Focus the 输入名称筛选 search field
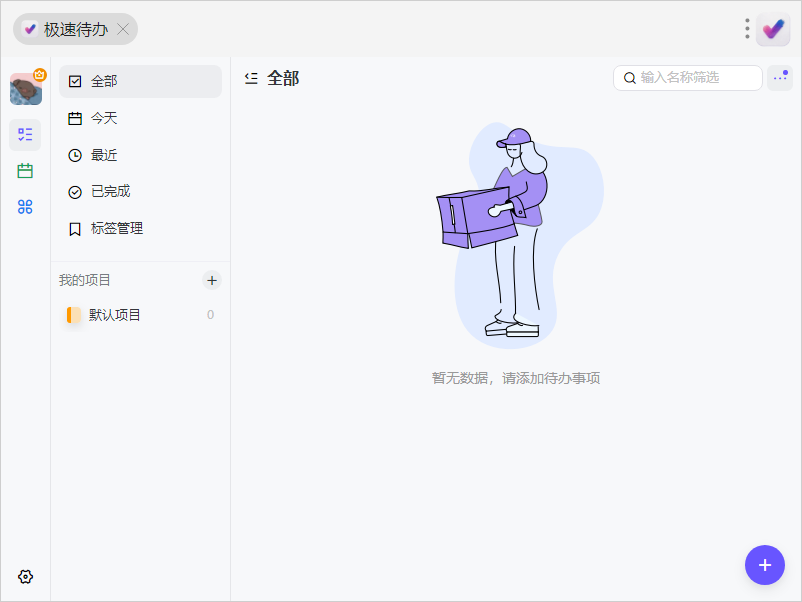This screenshot has width=802, height=602. [687, 78]
